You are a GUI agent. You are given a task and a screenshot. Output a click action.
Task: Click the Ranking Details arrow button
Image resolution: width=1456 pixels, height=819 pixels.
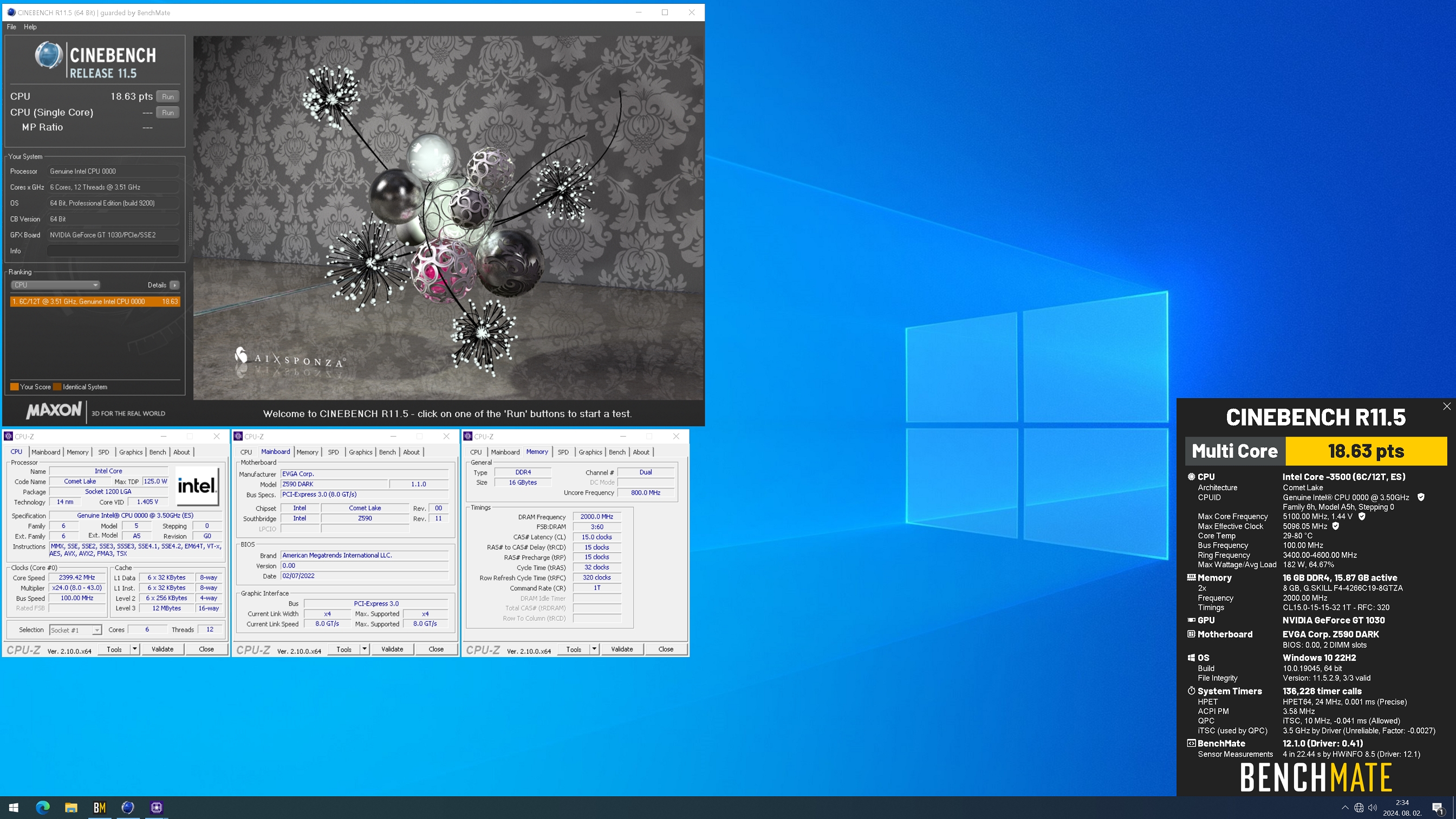[x=174, y=285]
